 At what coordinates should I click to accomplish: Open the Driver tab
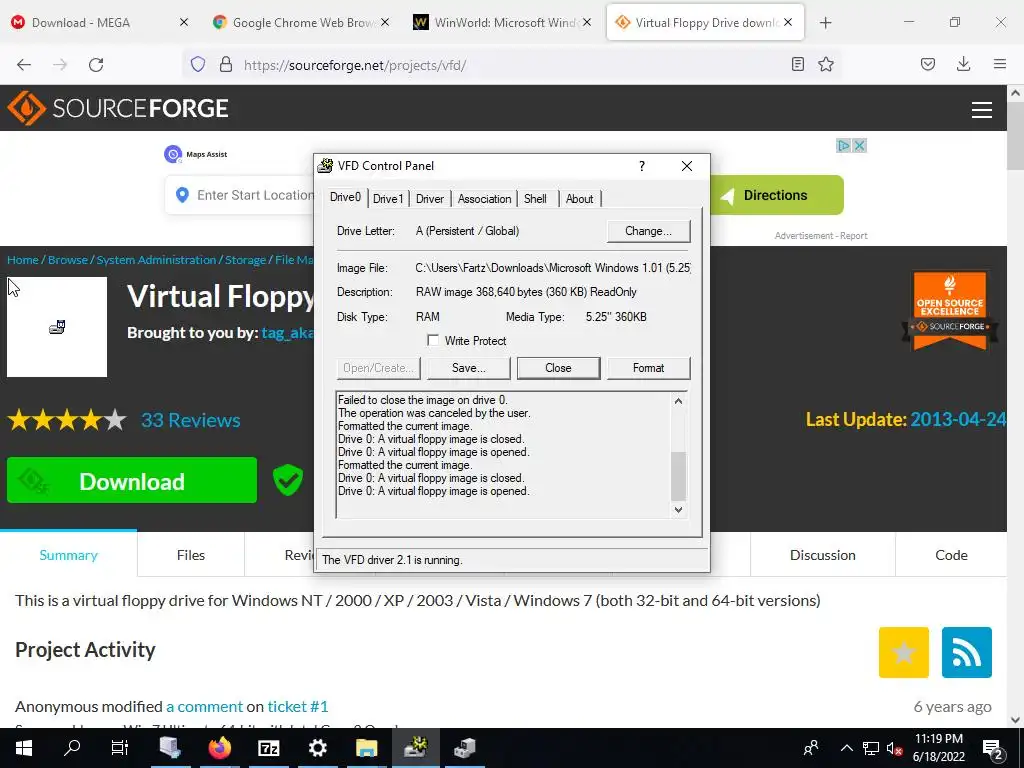click(430, 199)
